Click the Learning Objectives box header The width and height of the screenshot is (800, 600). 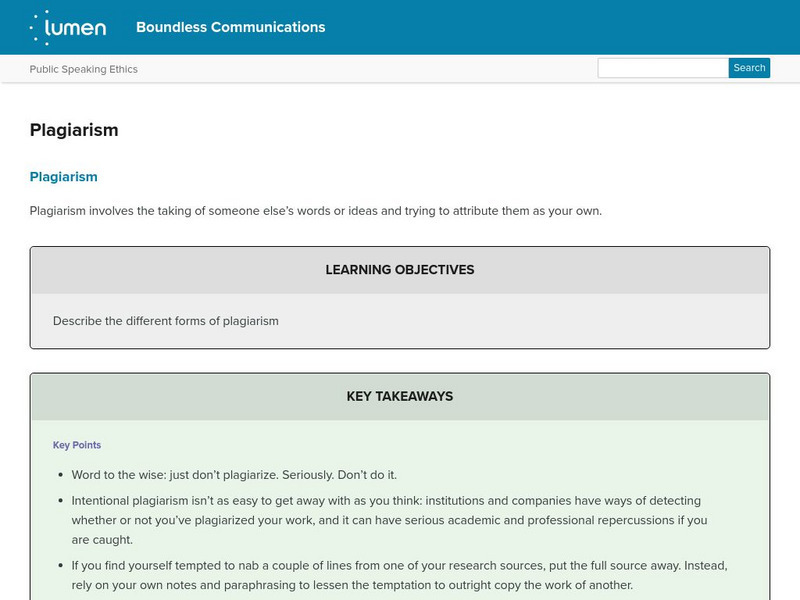(x=400, y=270)
